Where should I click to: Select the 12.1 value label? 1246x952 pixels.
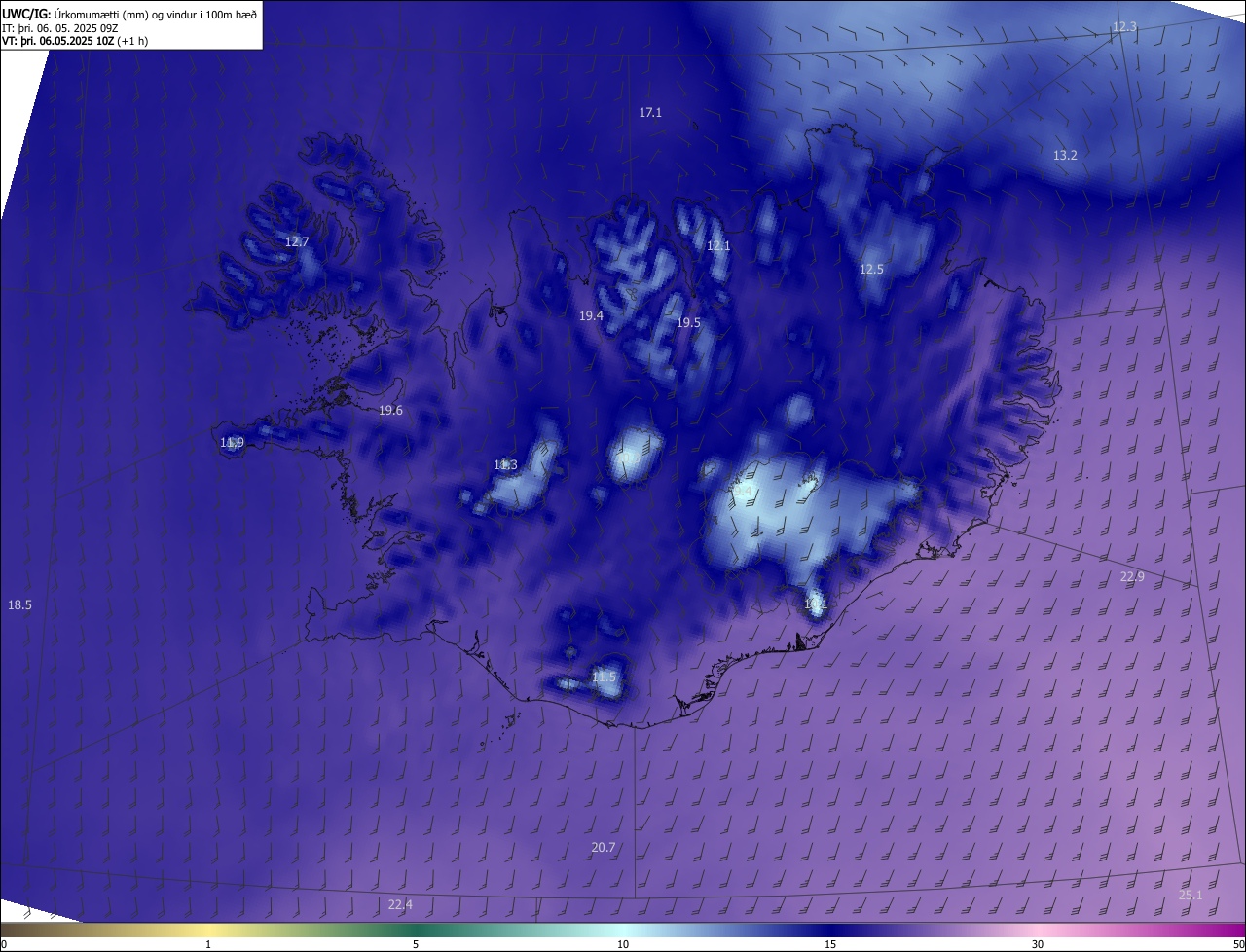(717, 246)
